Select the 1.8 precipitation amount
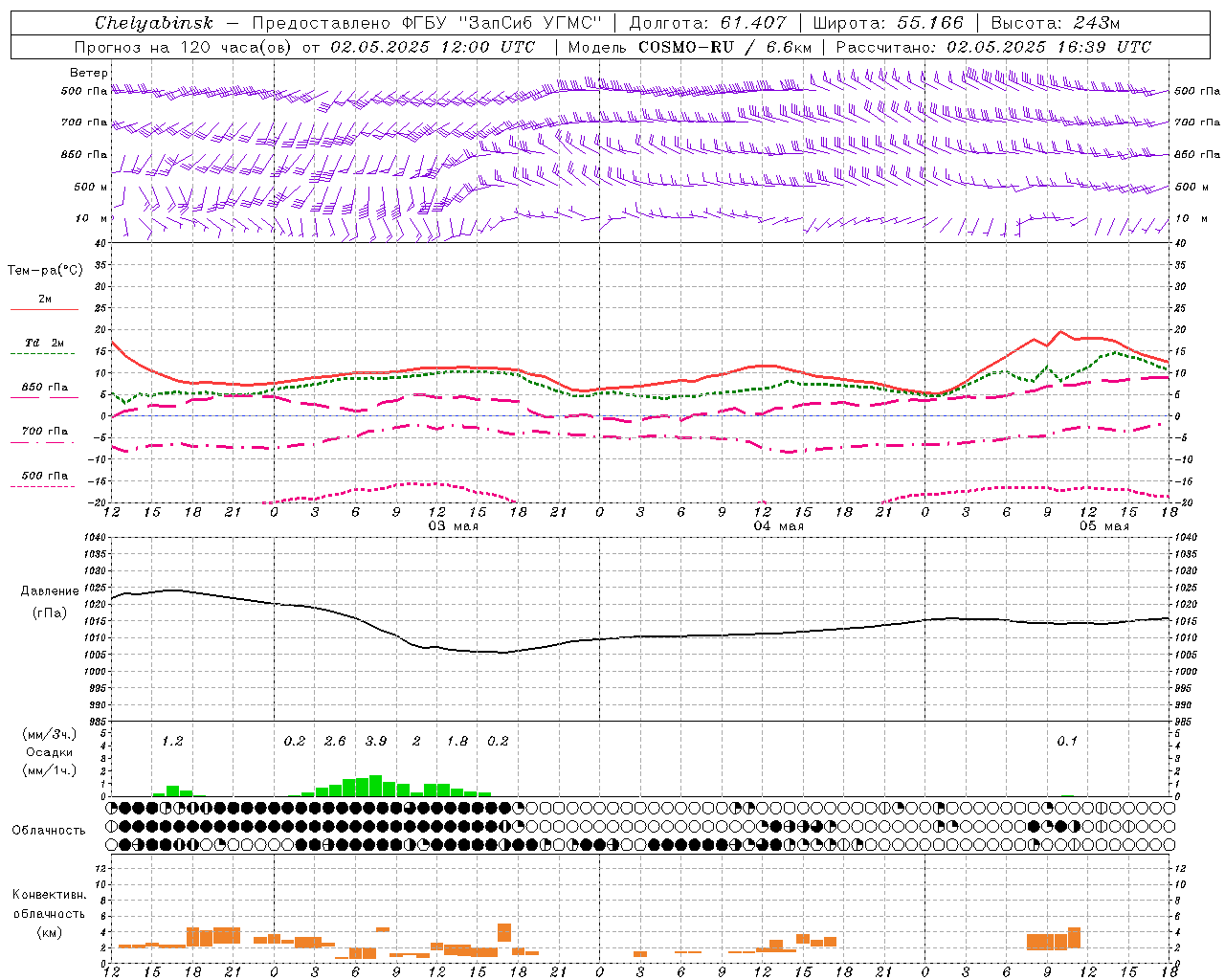The height and width of the screenshot is (980, 1225). [457, 741]
